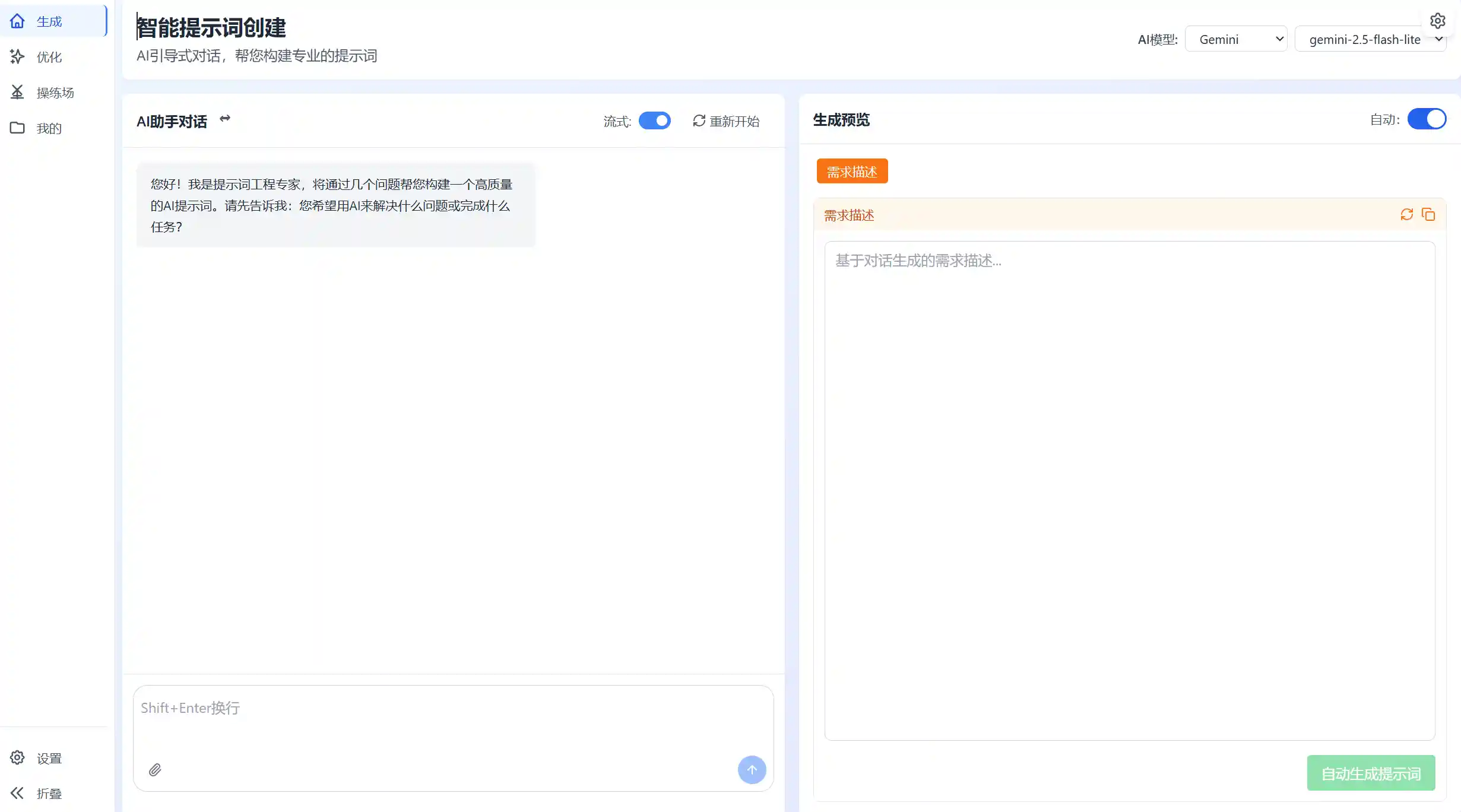The image size is (1461, 812).
Task: Select the orange 需求描述 tab
Action: click(852, 172)
